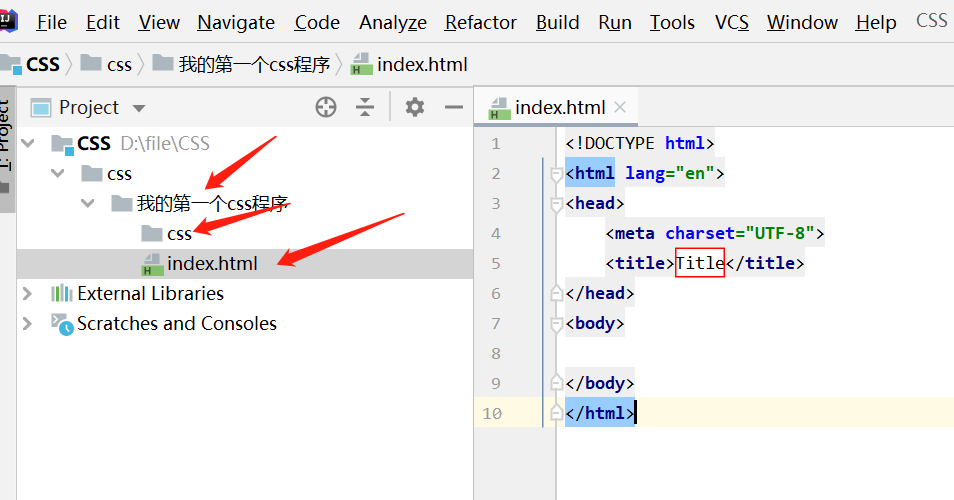Select Scratches and Consoles in tree
The height and width of the screenshot is (500, 954).
176,324
